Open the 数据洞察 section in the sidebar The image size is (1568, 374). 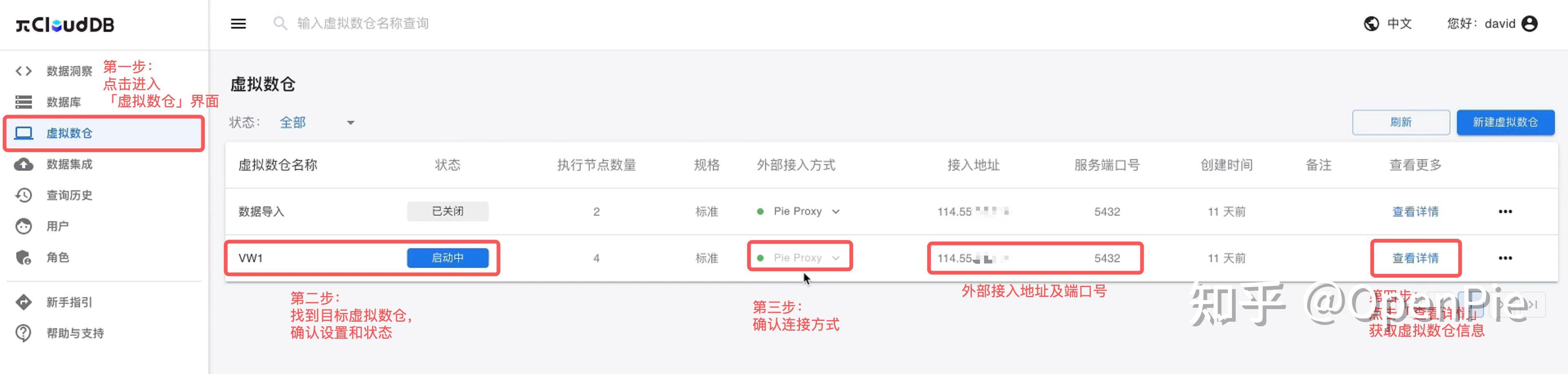tap(63, 71)
